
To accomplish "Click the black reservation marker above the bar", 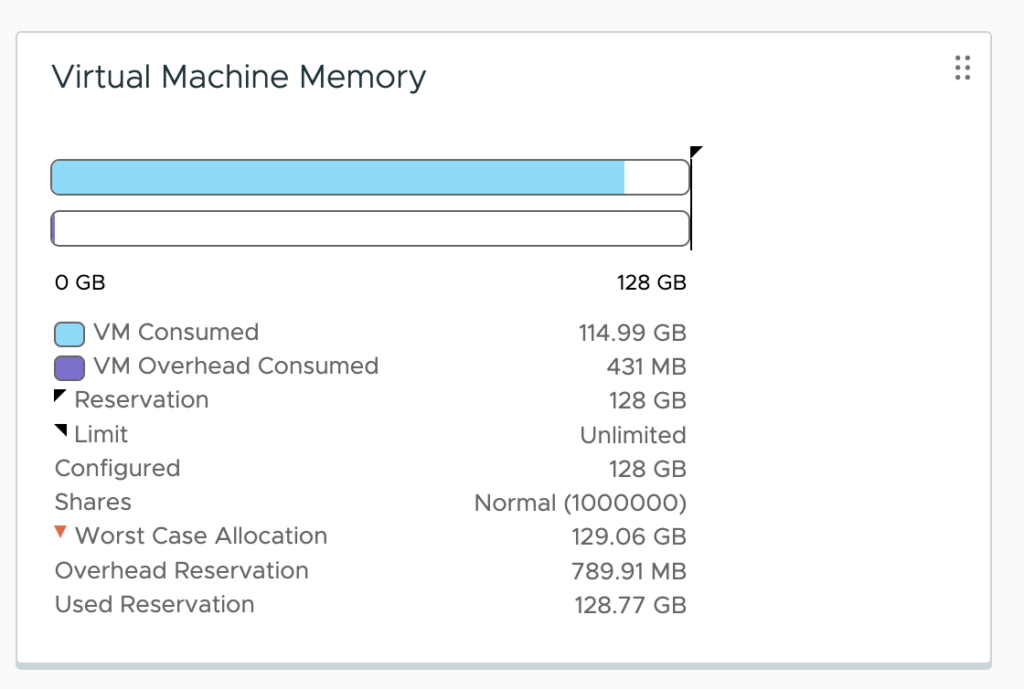I will [696, 152].
